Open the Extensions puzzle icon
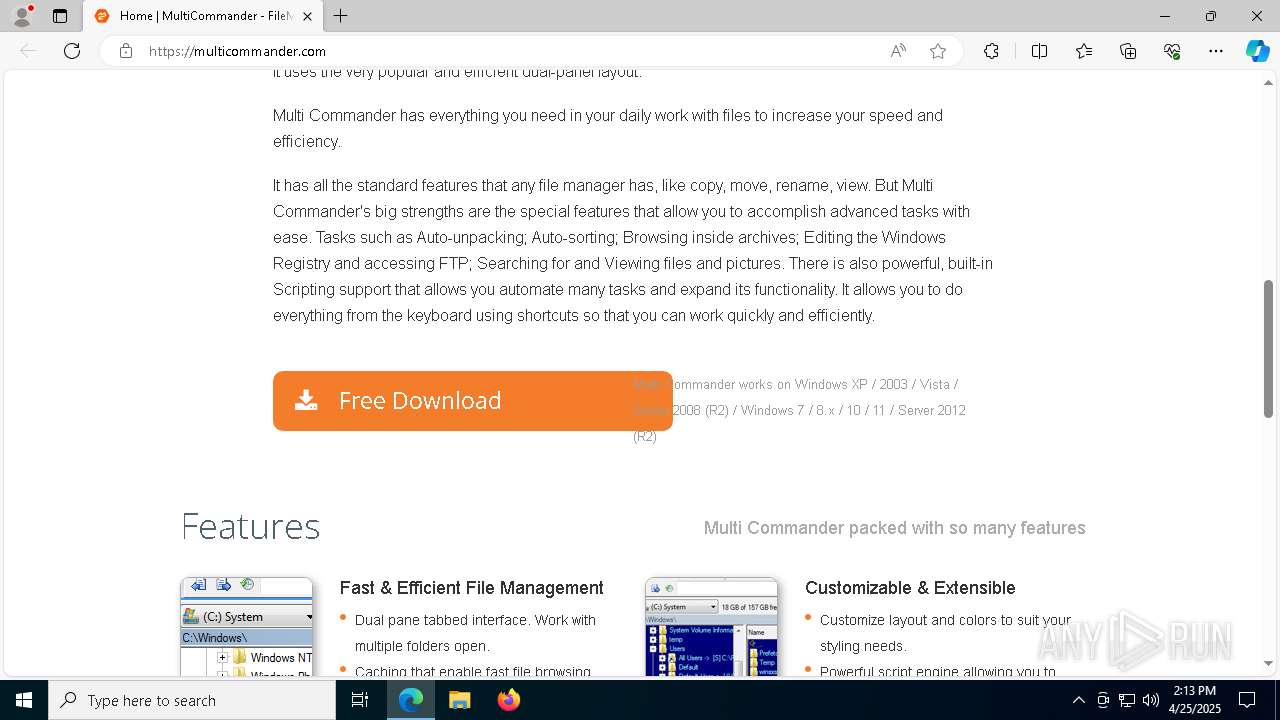The image size is (1280, 720). point(991,51)
